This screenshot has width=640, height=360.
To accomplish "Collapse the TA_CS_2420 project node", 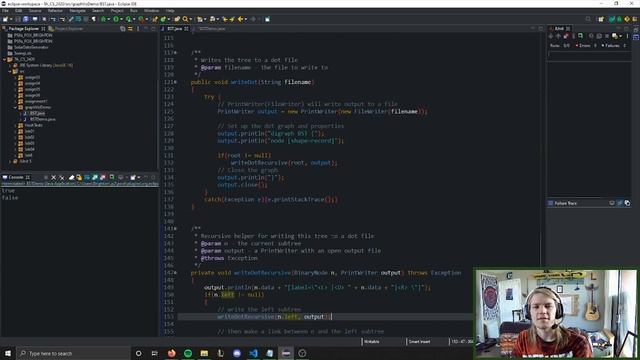I will 4,59.
